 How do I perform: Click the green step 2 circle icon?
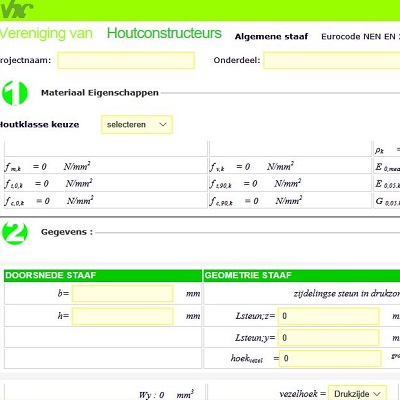coord(15,233)
